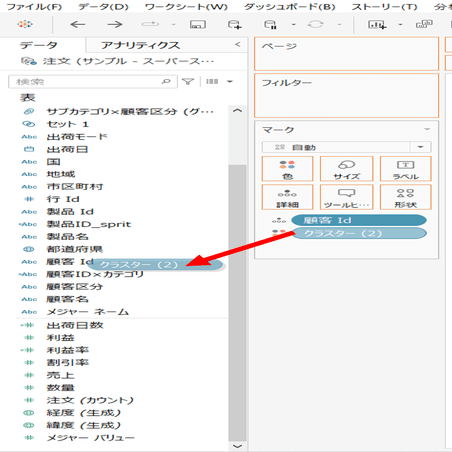The height and width of the screenshot is (452, 452).
Task: Click the Tableau logo start page icon
Action: 25,24
